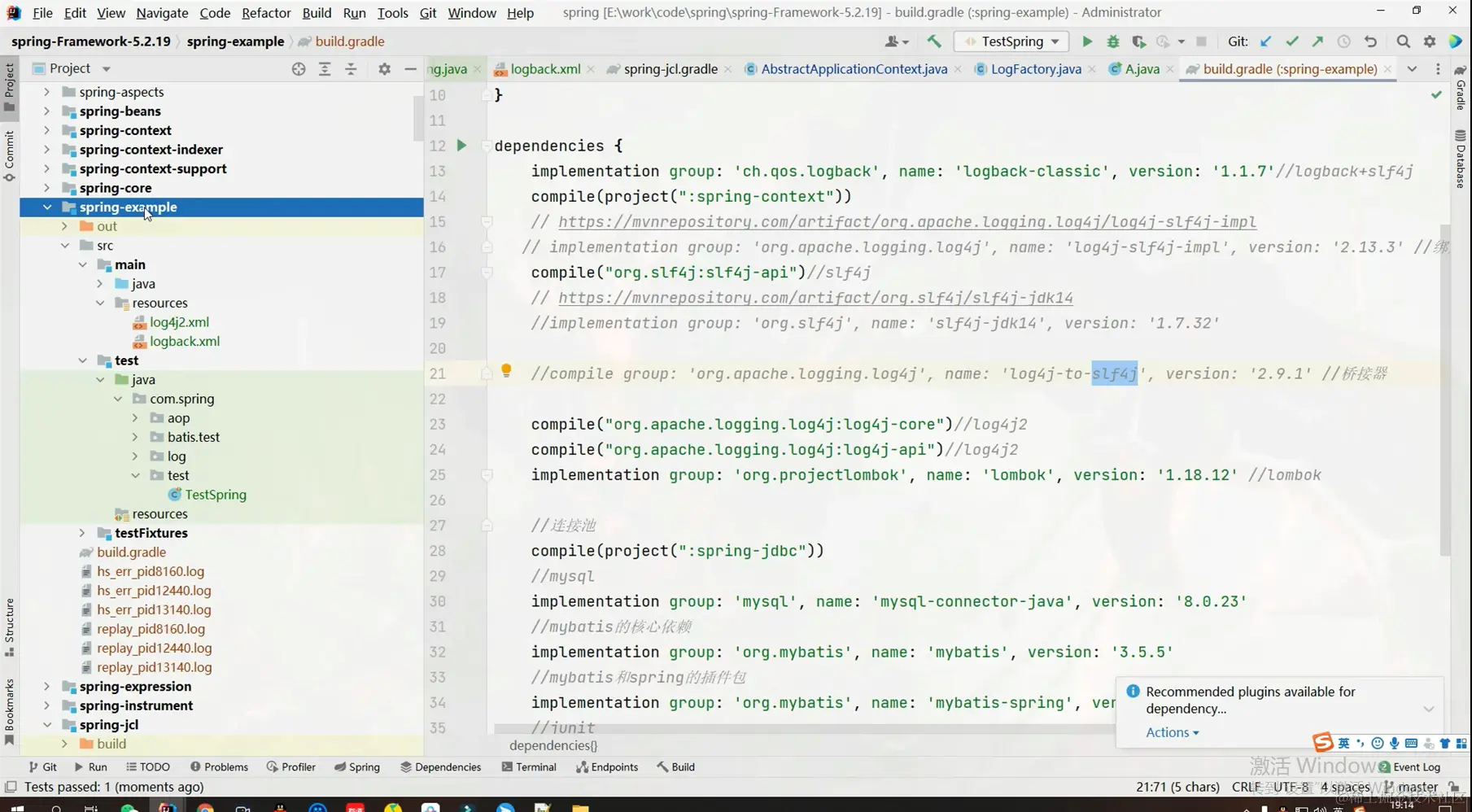Show hidden editor tabs dropdown arrow
This screenshot has width=1472, height=812.
pos(1412,69)
